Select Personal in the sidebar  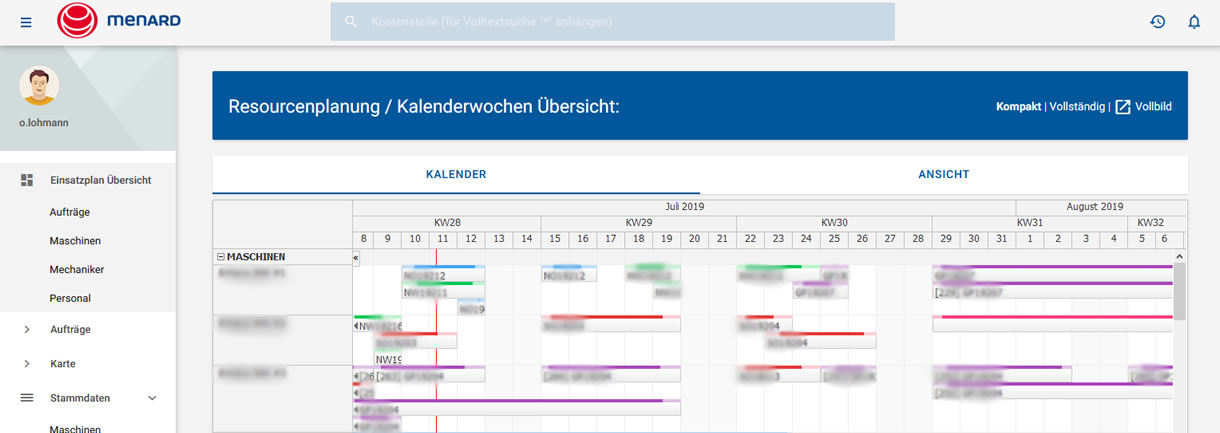coord(70,298)
